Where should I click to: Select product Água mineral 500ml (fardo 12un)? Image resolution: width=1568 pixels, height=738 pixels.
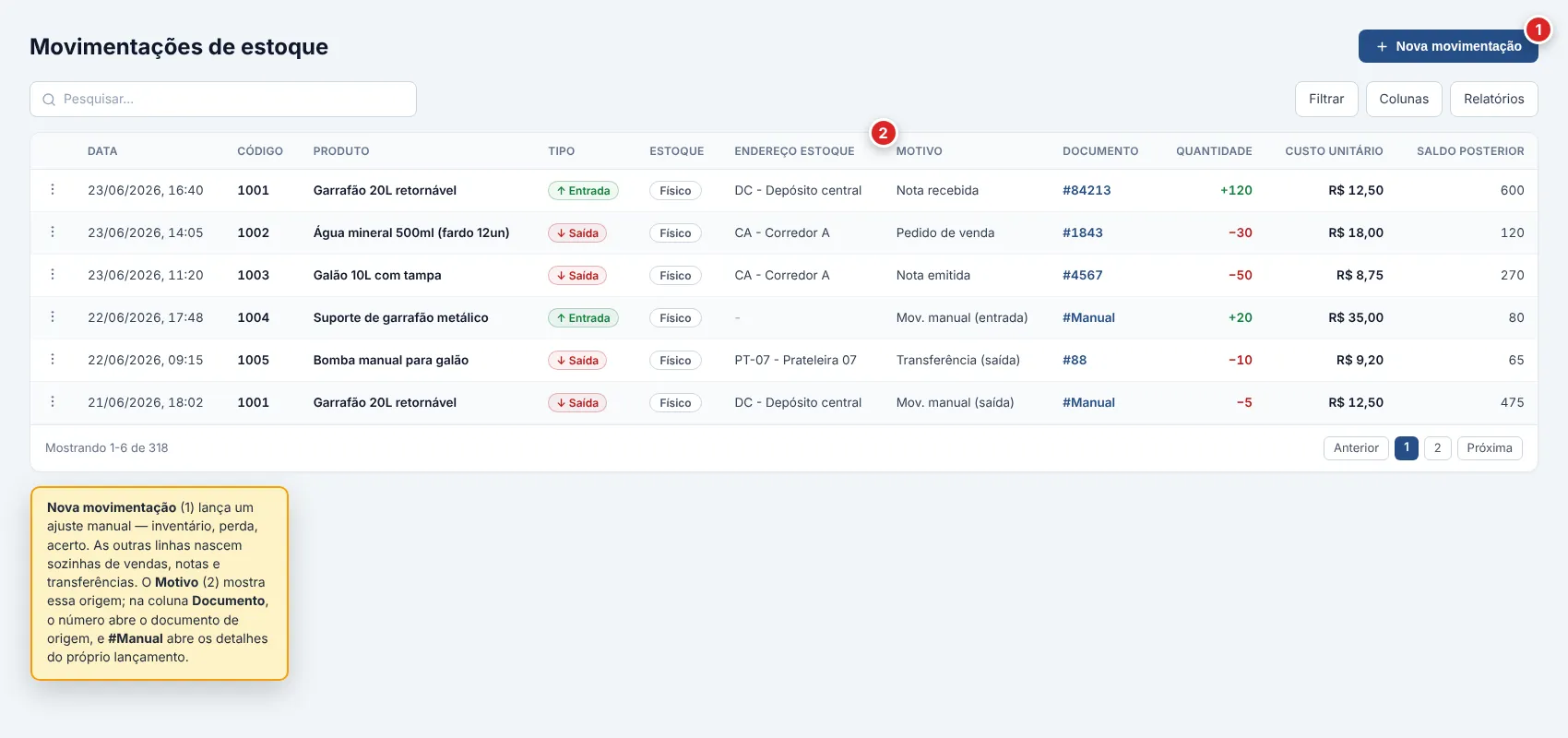(411, 232)
